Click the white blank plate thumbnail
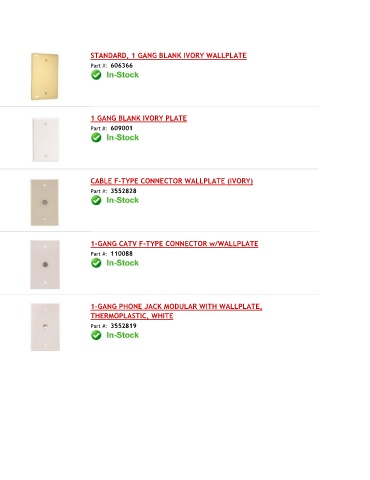370x480 pixels. 46,140
